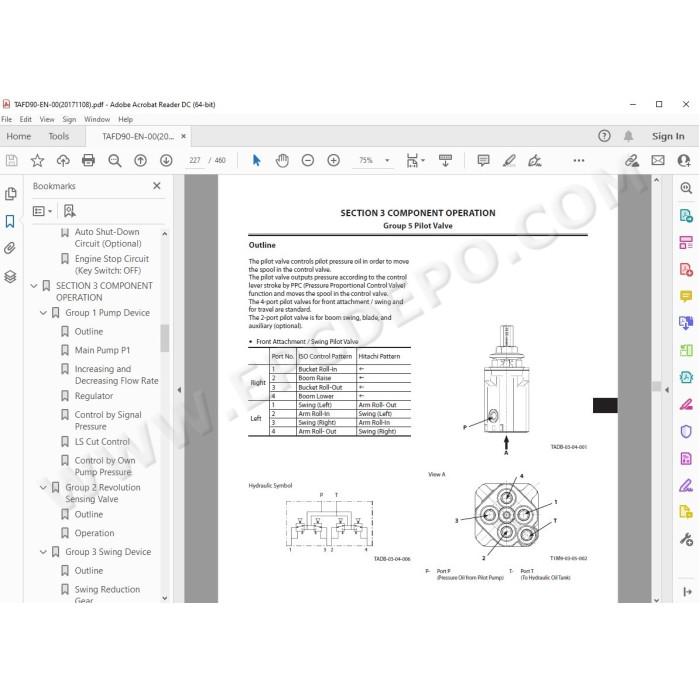The image size is (700, 700).
Task: Open the zoom level 75% dropdown
Action: [x=387, y=160]
